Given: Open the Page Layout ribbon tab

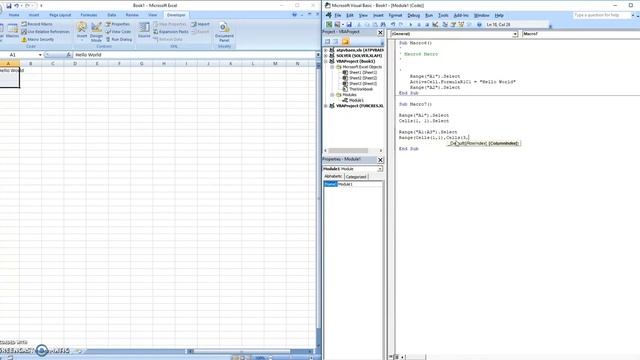Looking at the screenshot, I should point(60,15).
